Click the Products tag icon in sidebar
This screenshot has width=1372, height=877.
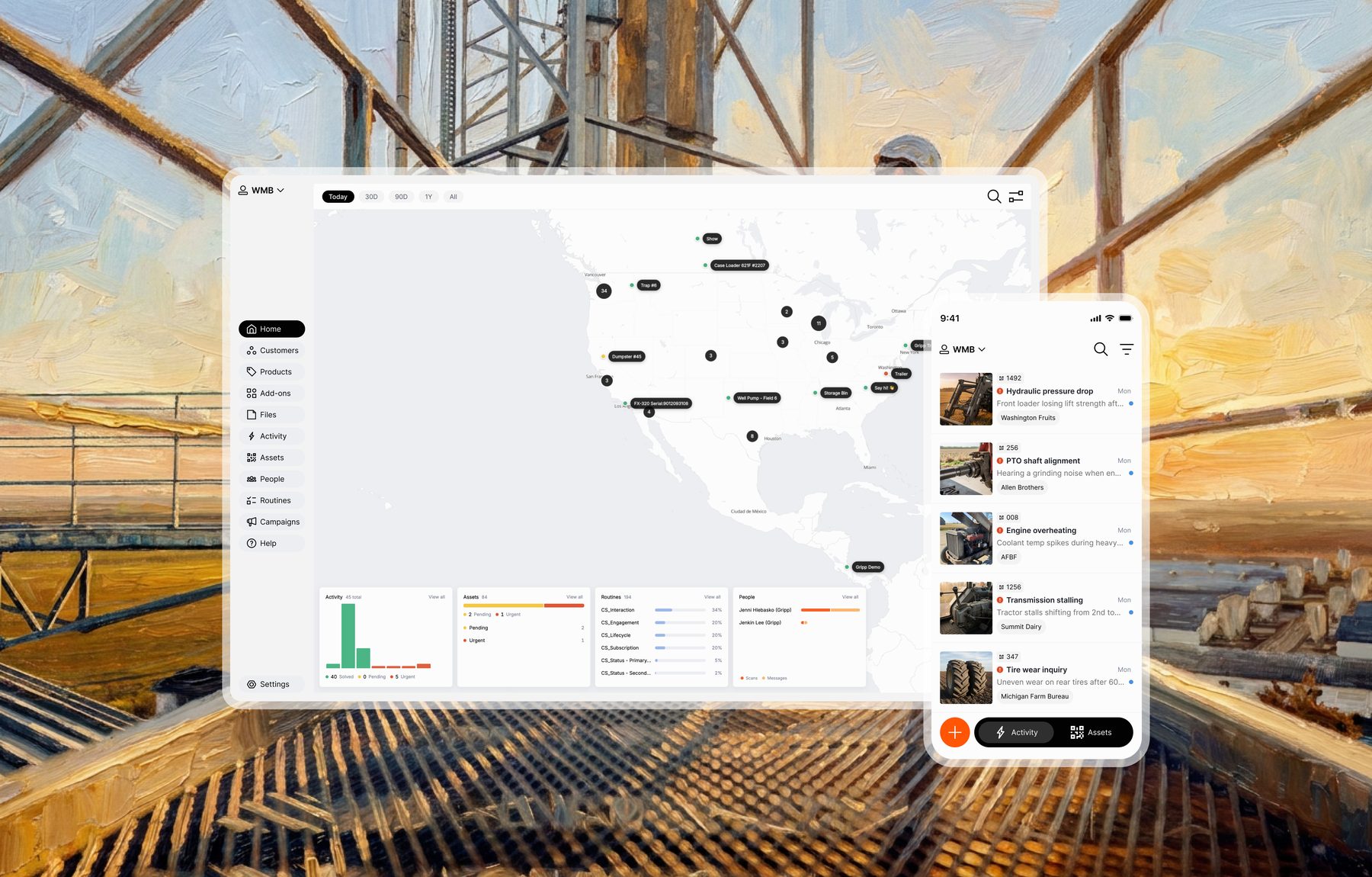pyautogui.click(x=252, y=372)
